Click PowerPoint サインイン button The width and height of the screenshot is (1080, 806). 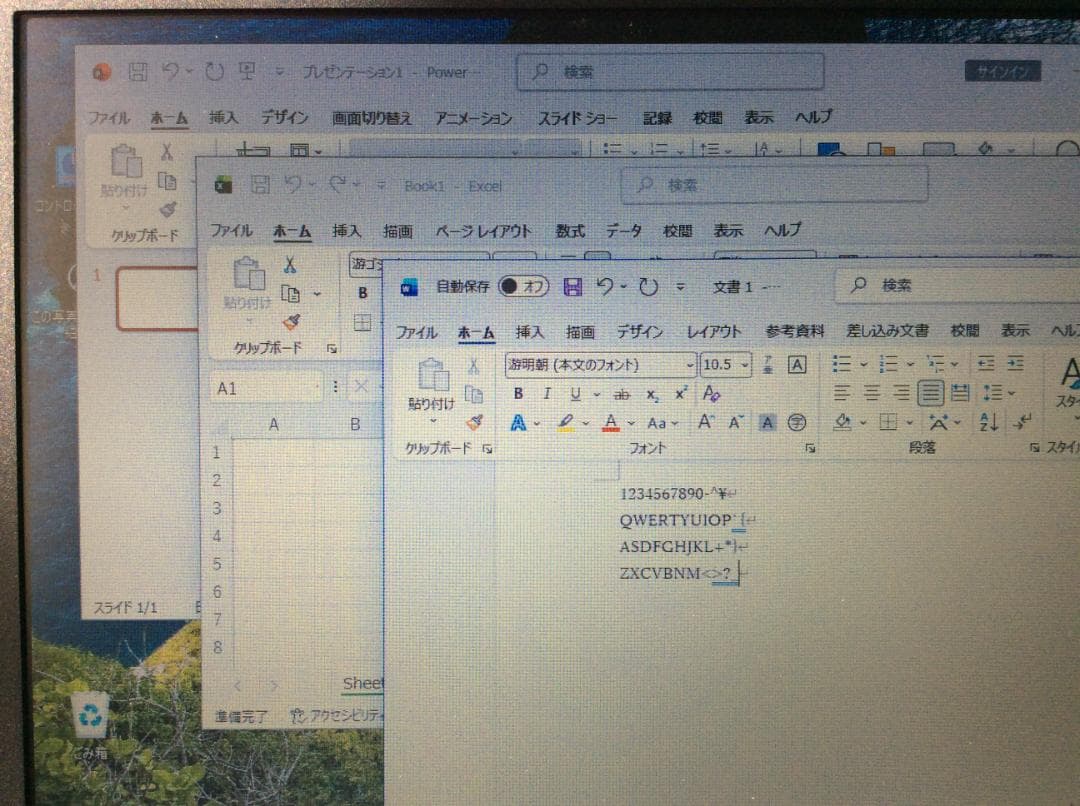(x=1003, y=71)
